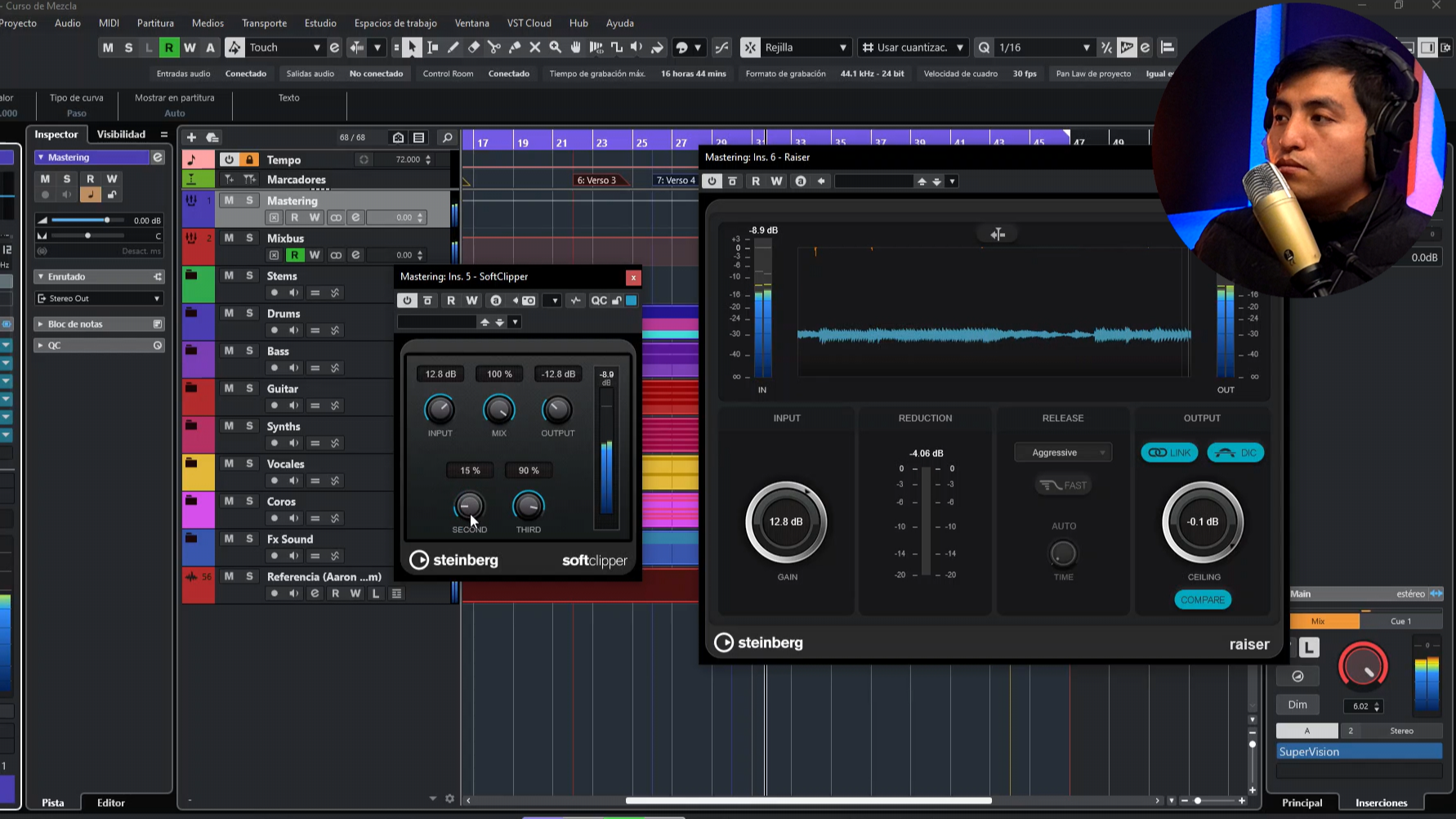The height and width of the screenshot is (819, 1456).
Task: Click the add track plus icon
Action: 191,137
